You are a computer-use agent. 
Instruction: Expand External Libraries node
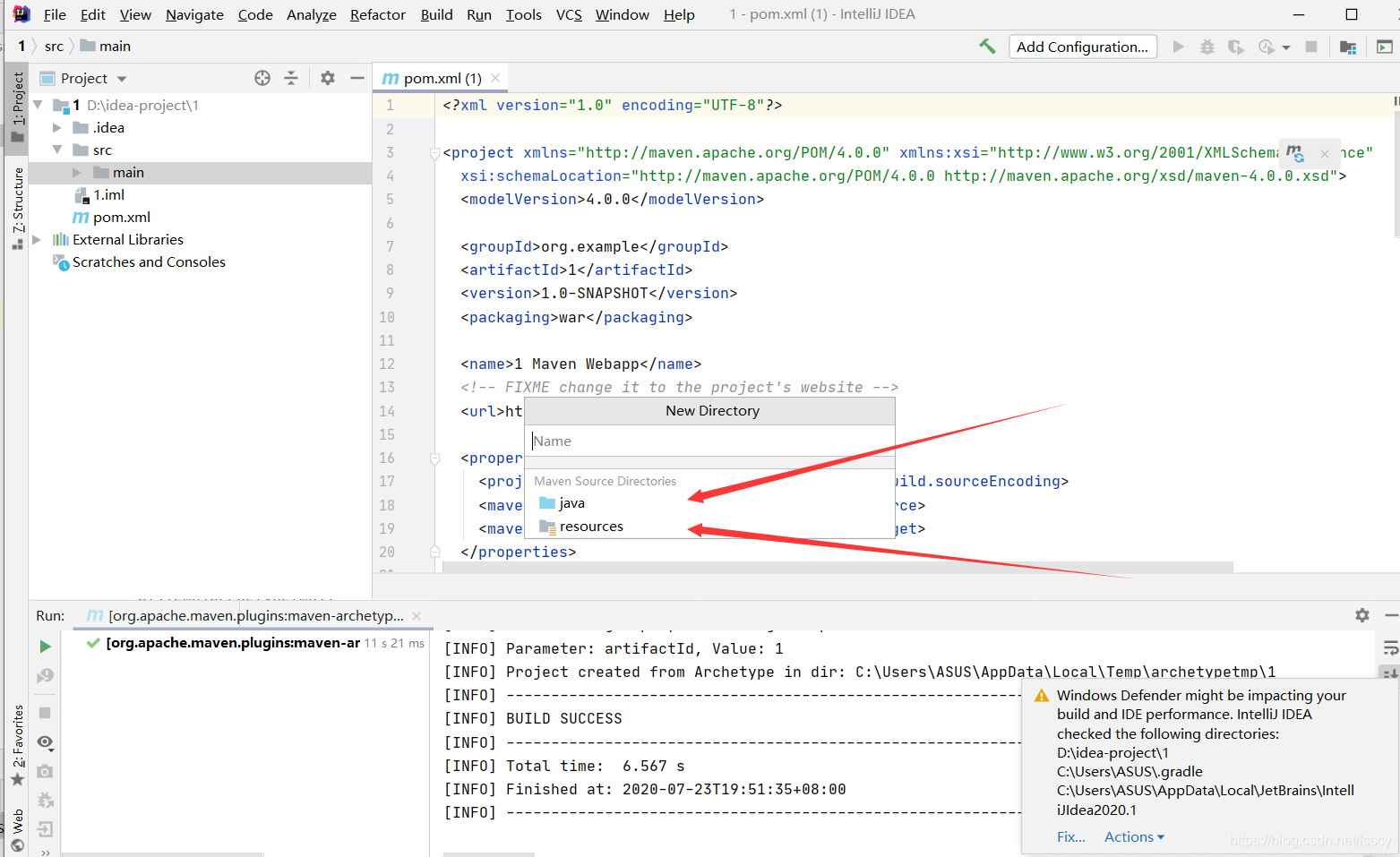37,239
